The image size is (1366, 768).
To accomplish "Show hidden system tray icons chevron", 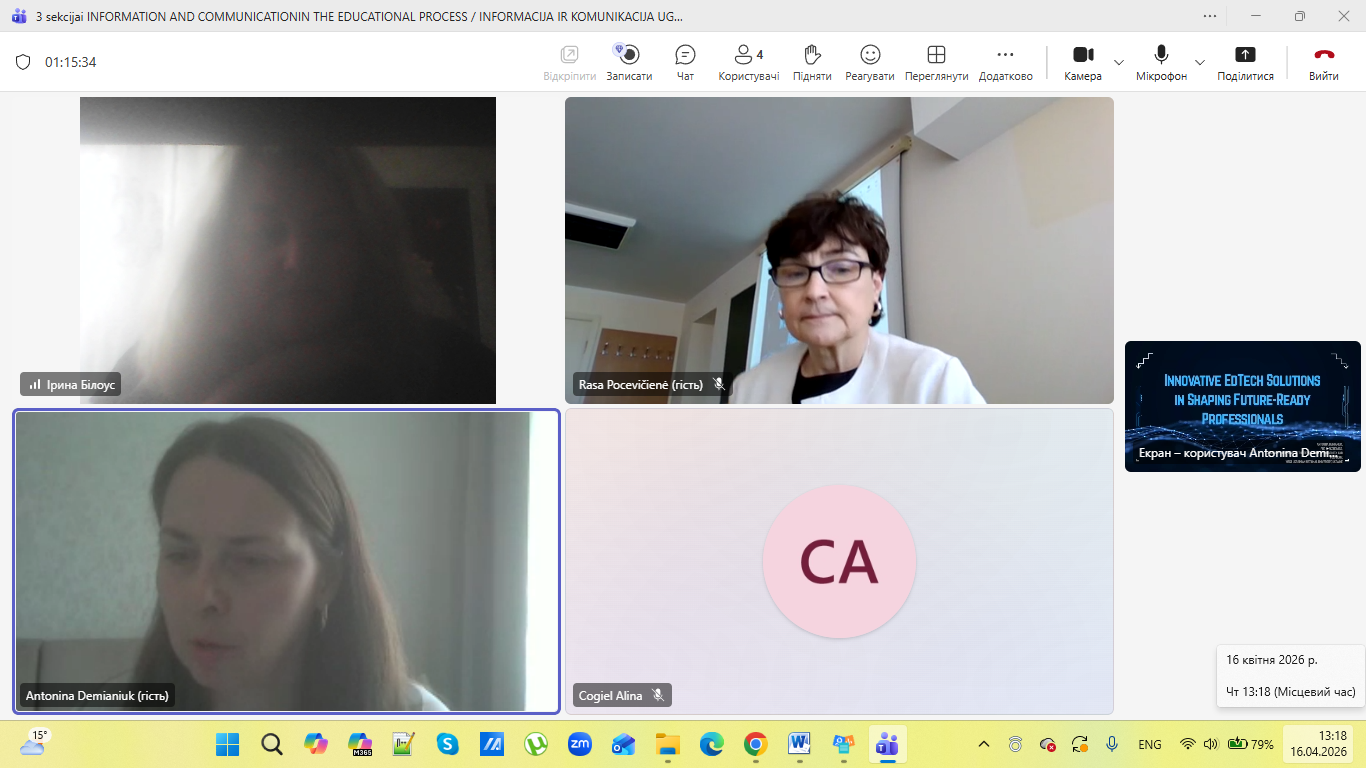I will coord(984,744).
